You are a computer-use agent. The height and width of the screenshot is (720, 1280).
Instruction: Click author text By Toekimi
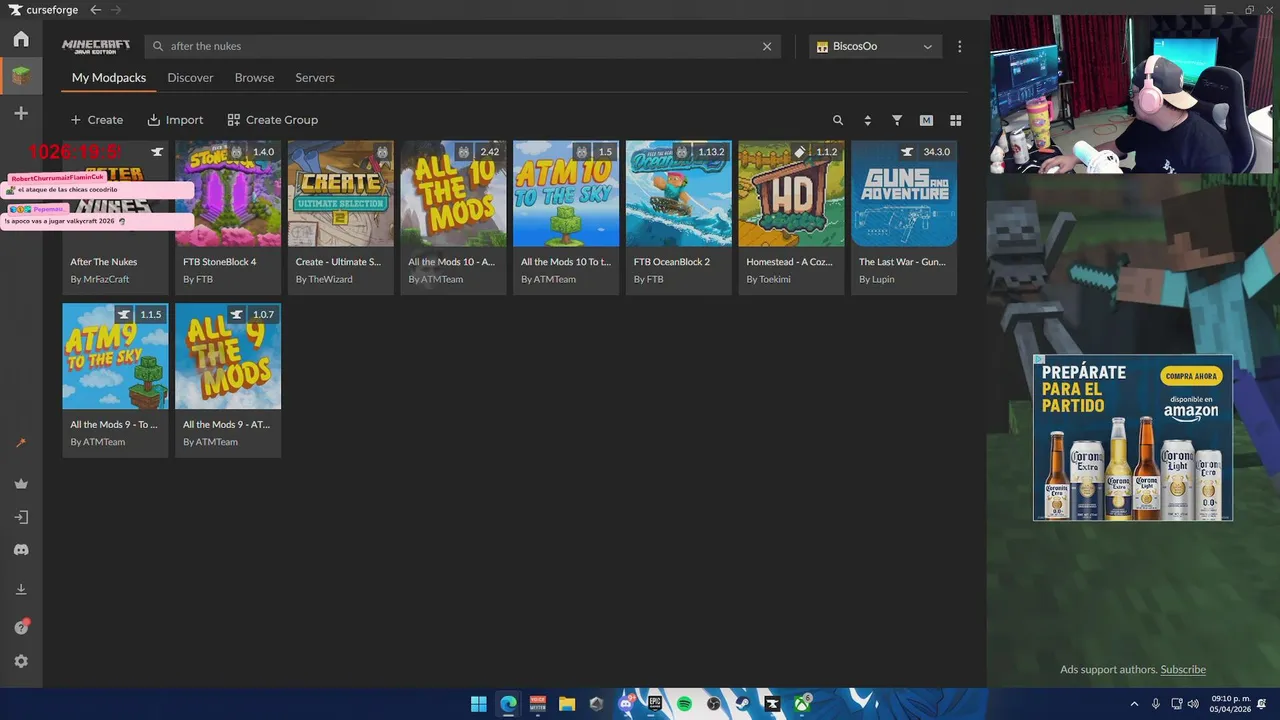[768, 279]
